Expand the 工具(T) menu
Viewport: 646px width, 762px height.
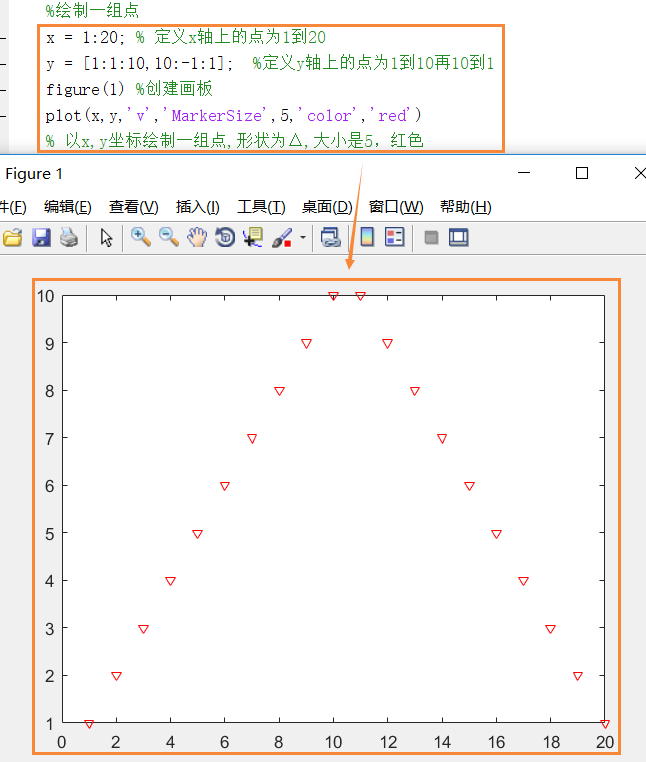pyautogui.click(x=261, y=207)
